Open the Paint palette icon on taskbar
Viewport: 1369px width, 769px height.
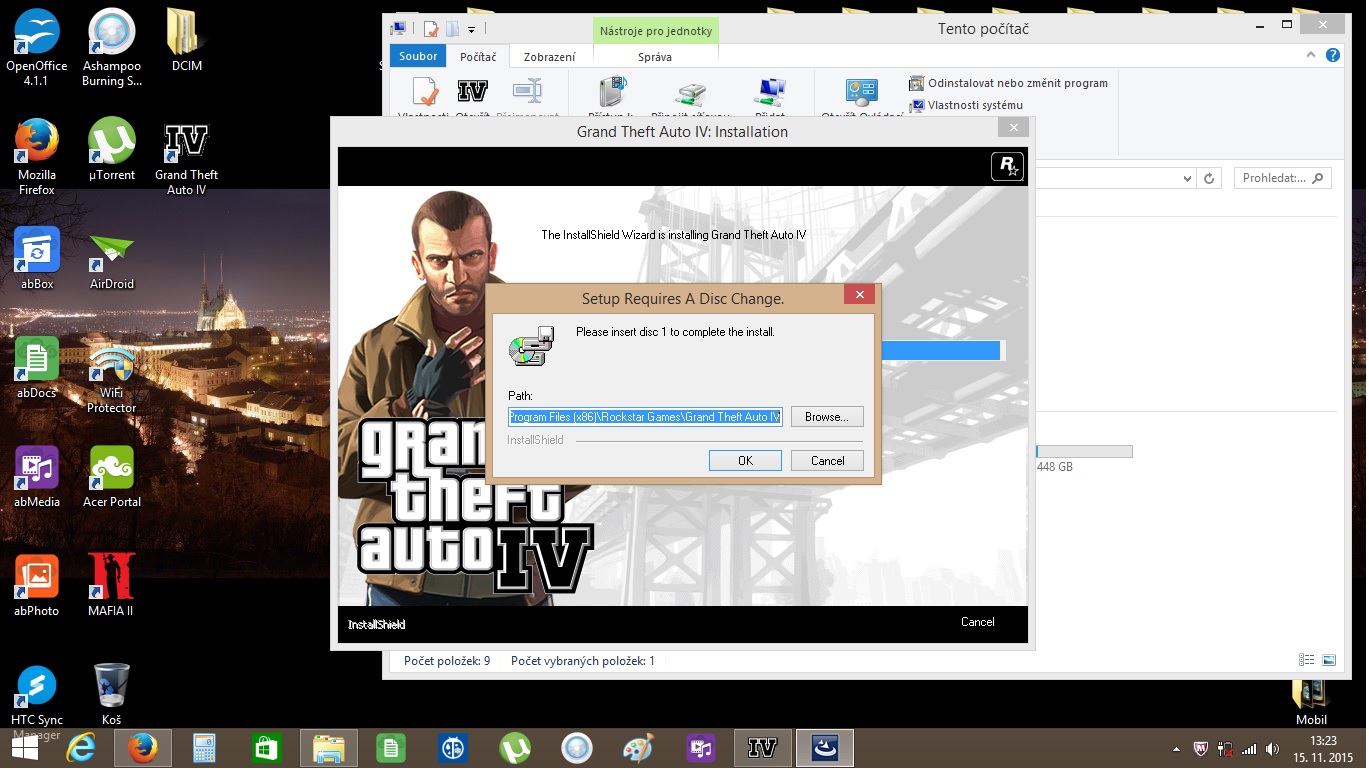(637, 747)
